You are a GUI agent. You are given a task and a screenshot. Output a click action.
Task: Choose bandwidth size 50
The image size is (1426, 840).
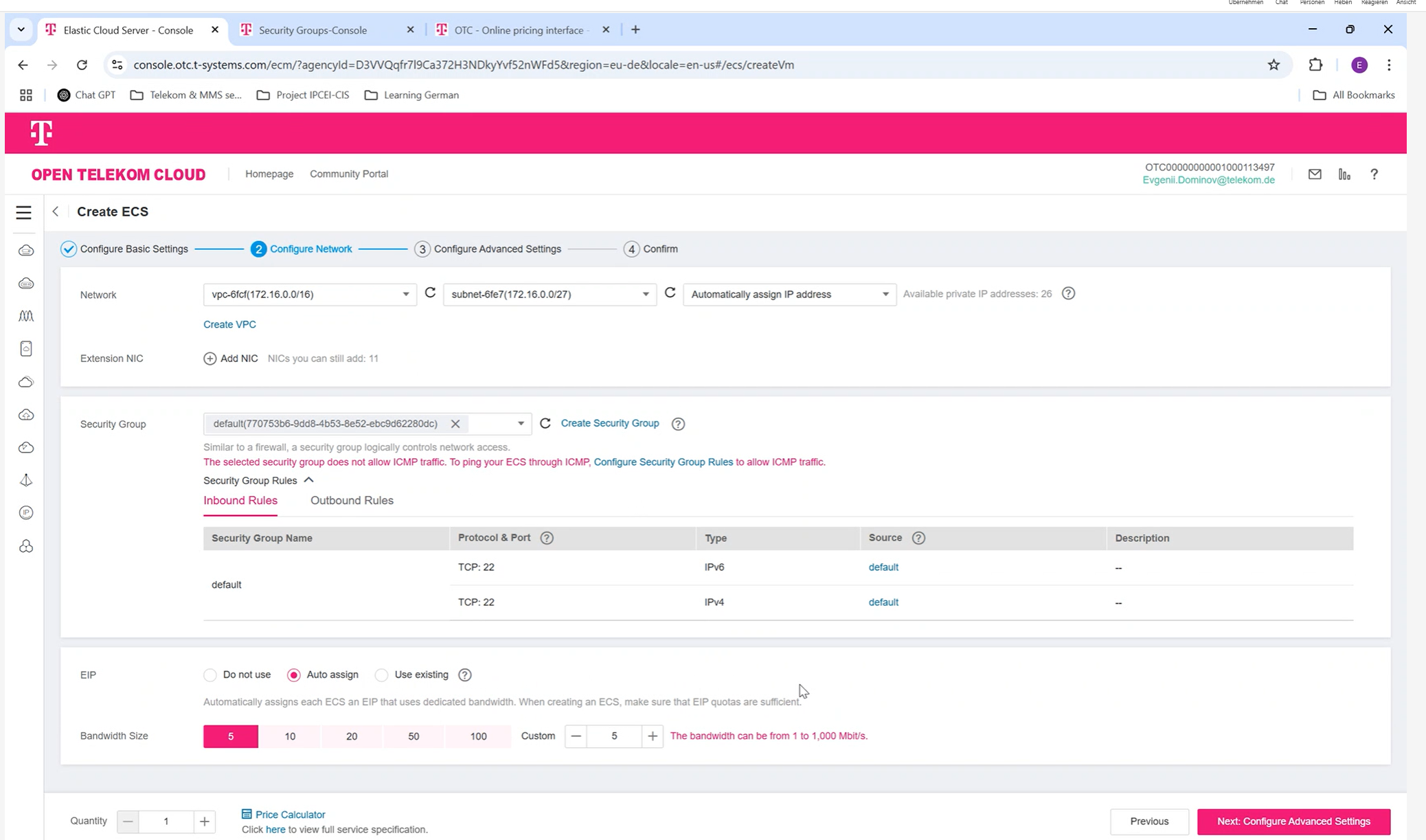pos(414,736)
